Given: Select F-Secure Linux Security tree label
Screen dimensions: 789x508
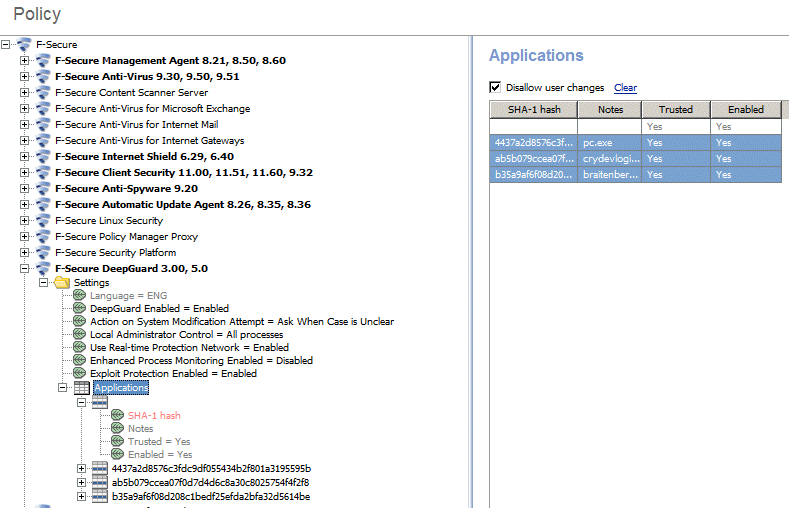Looking at the screenshot, I should pos(109,221).
